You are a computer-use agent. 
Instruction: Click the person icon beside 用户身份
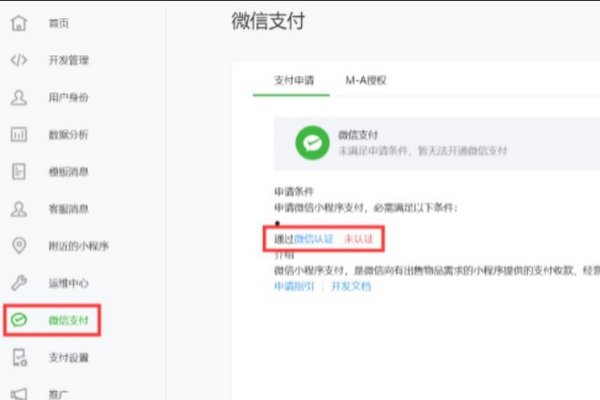pos(19,97)
